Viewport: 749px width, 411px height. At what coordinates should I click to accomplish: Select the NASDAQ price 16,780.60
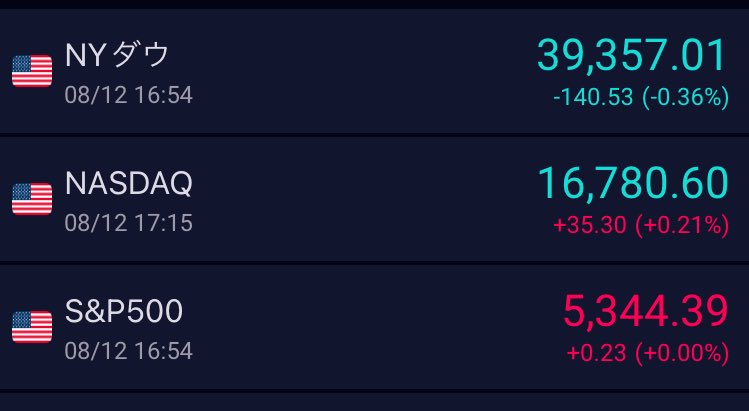coord(633,183)
